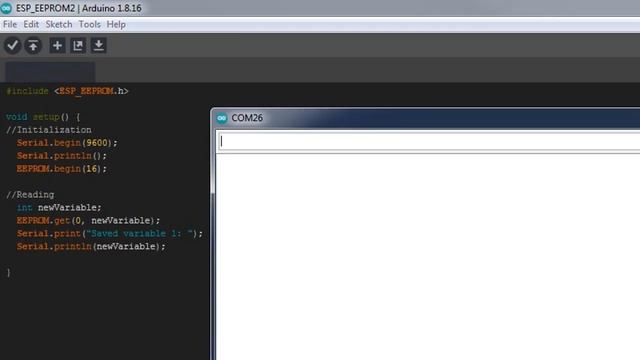Save the sketch with the Save icon

[x=98, y=45]
